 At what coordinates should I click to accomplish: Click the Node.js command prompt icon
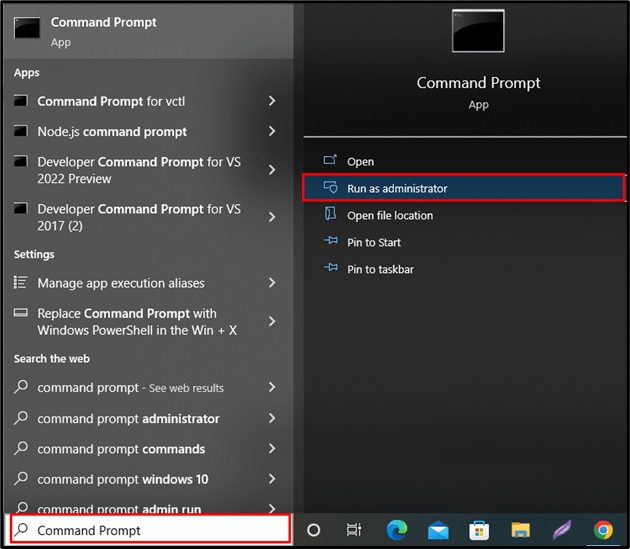click(x=20, y=131)
